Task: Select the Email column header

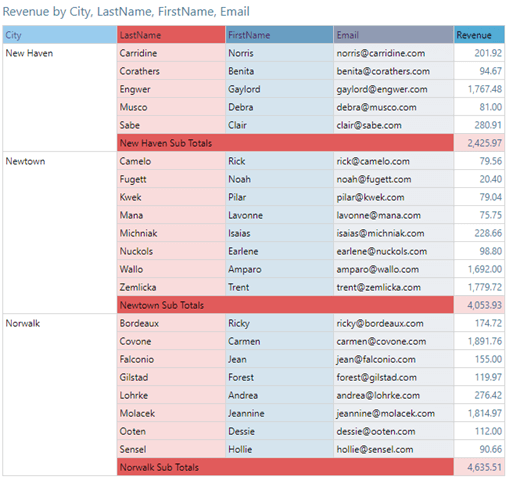Action: 394,35
